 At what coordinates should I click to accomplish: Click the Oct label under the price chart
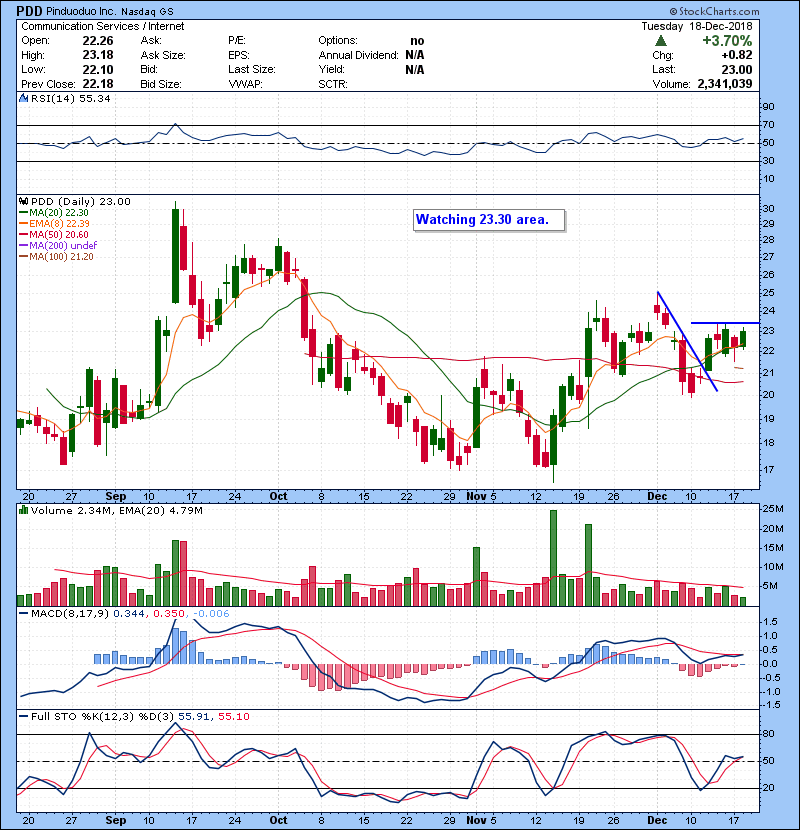tap(278, 497)
